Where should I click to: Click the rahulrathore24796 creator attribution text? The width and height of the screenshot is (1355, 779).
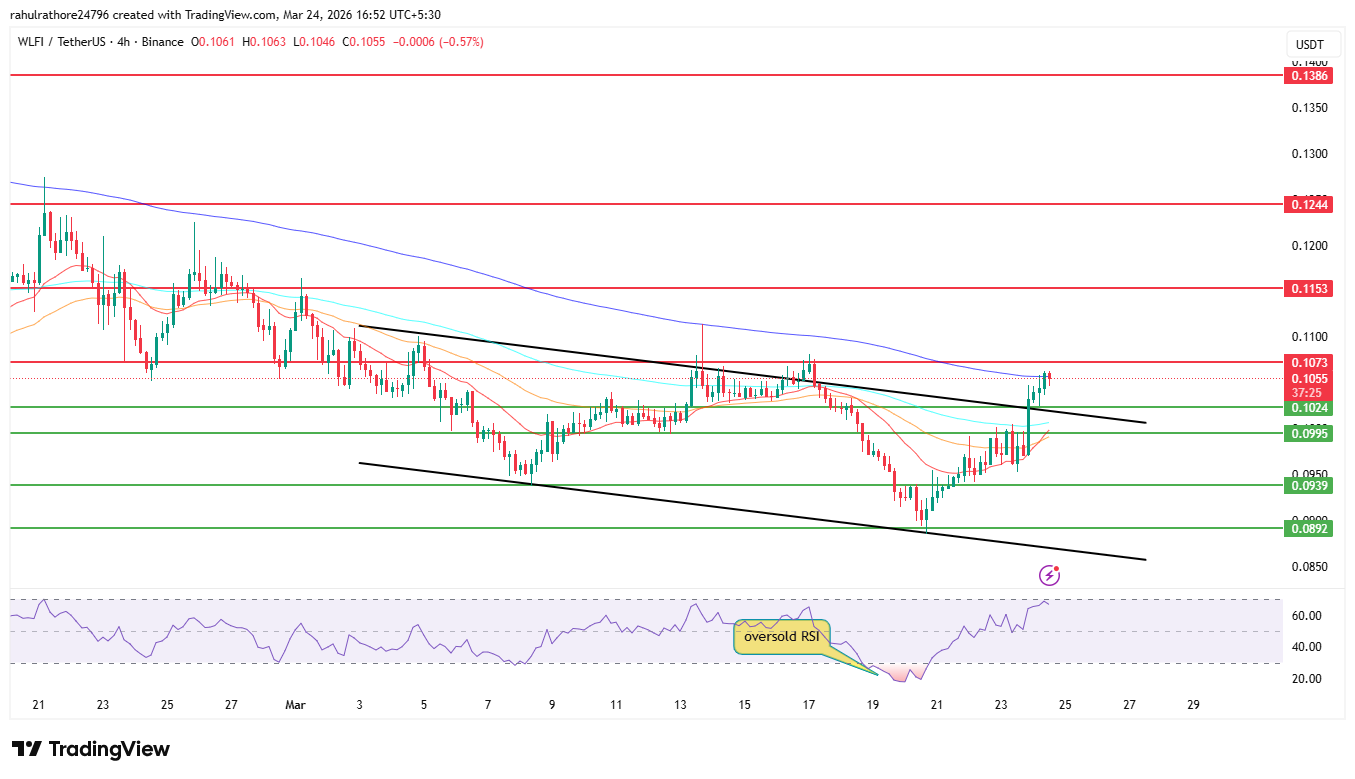(60, 14)
